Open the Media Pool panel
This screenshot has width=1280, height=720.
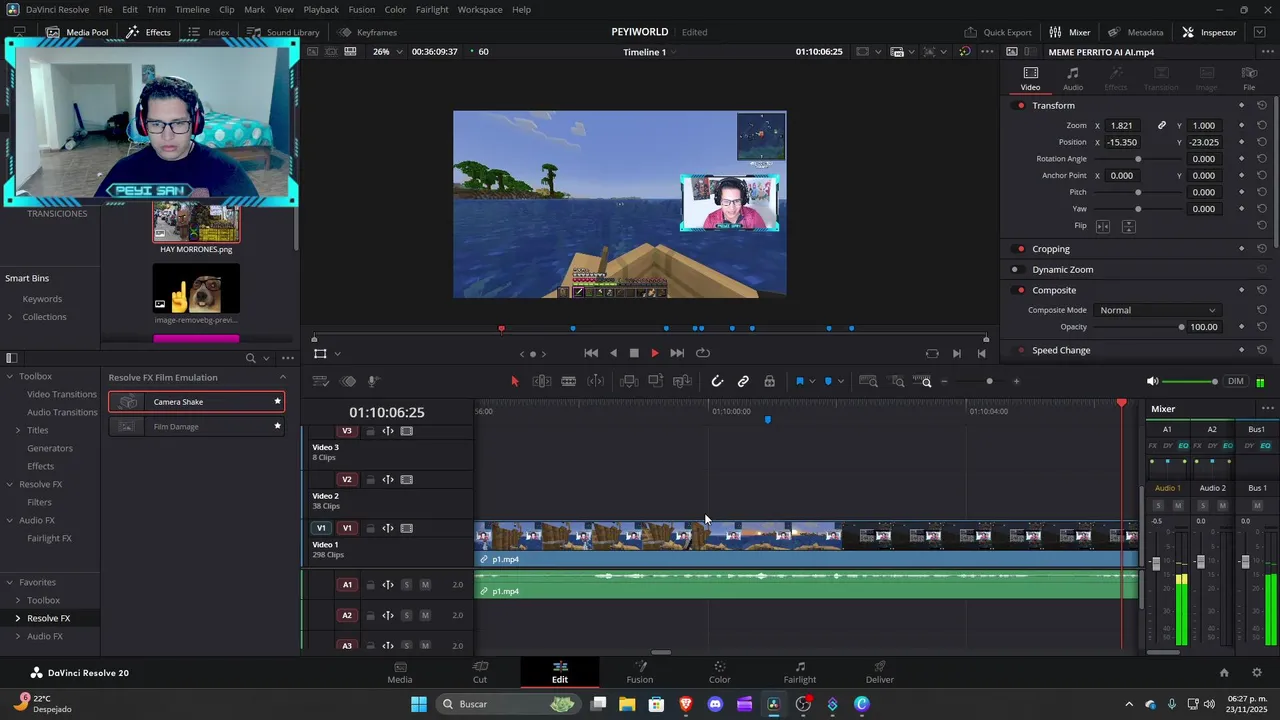[x=77, y=32]
